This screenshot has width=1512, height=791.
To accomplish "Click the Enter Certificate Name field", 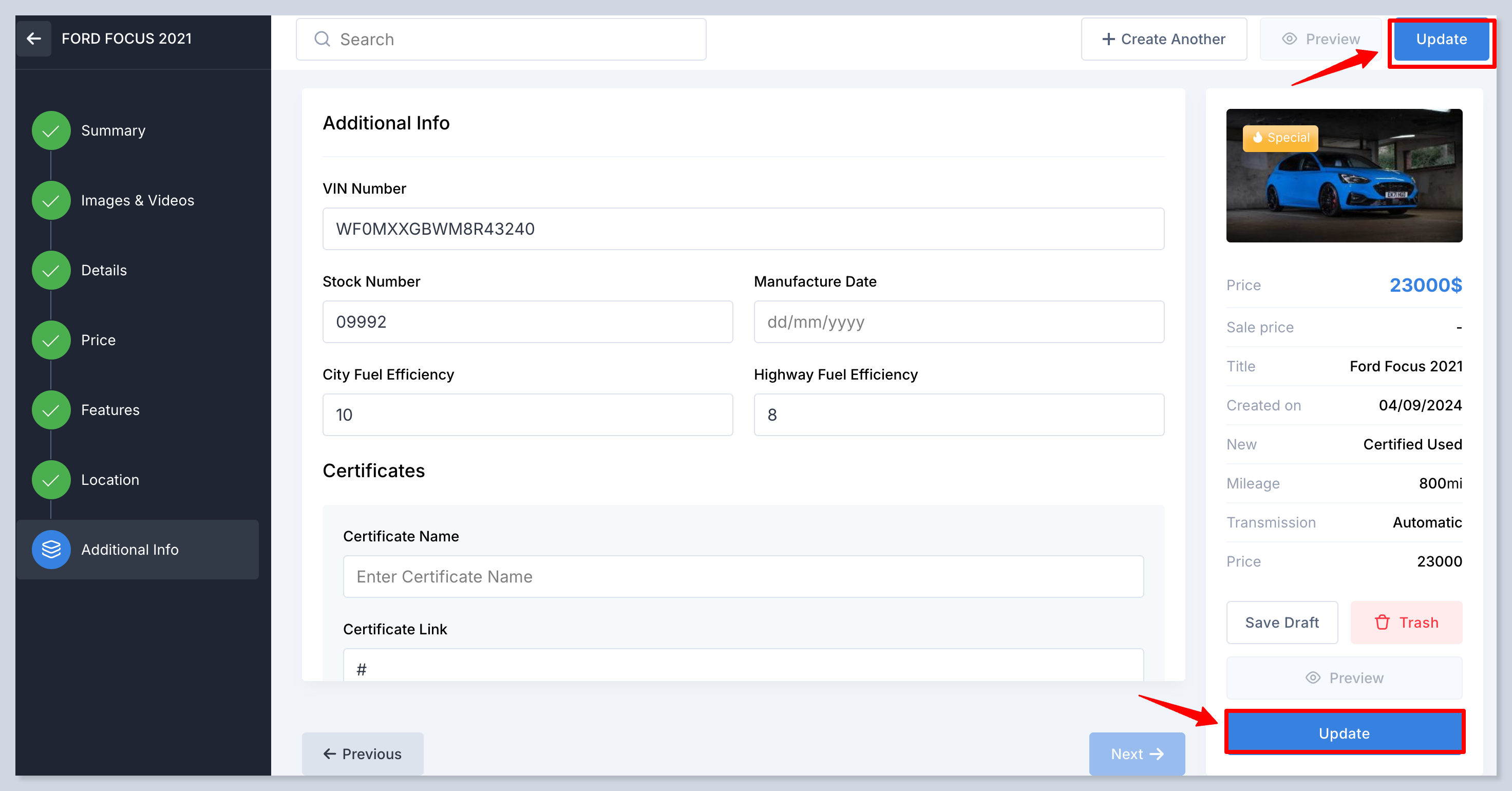I will [743, 576].
